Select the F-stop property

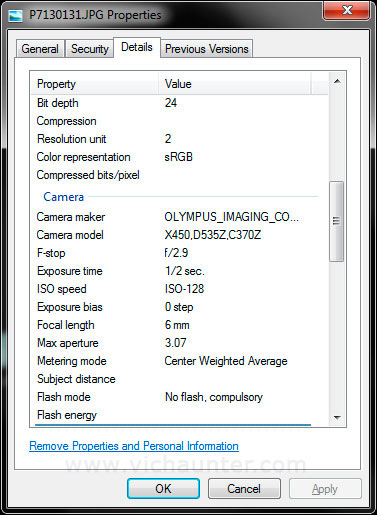[51, 253]
